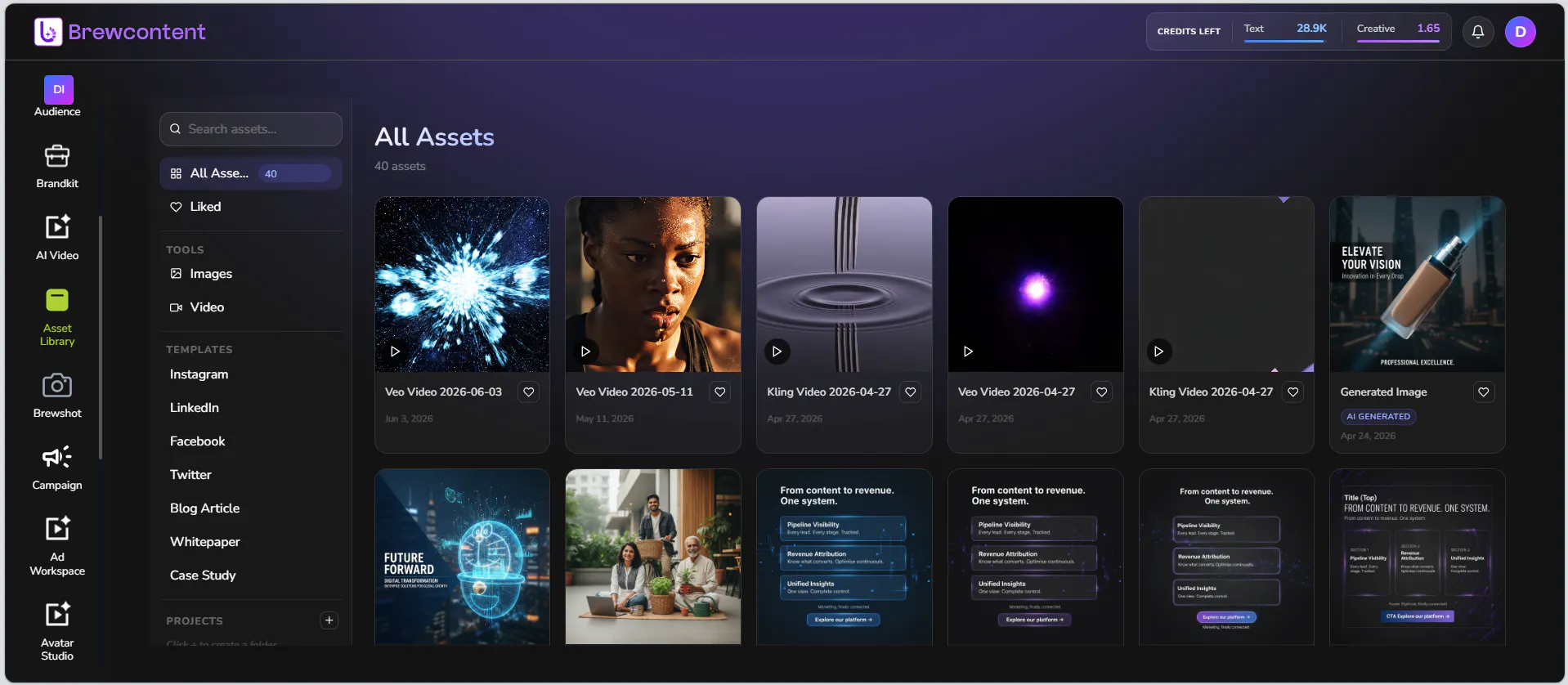The image size is (1568, 685).
Task: Filter by Video tool
Action: 251,307
